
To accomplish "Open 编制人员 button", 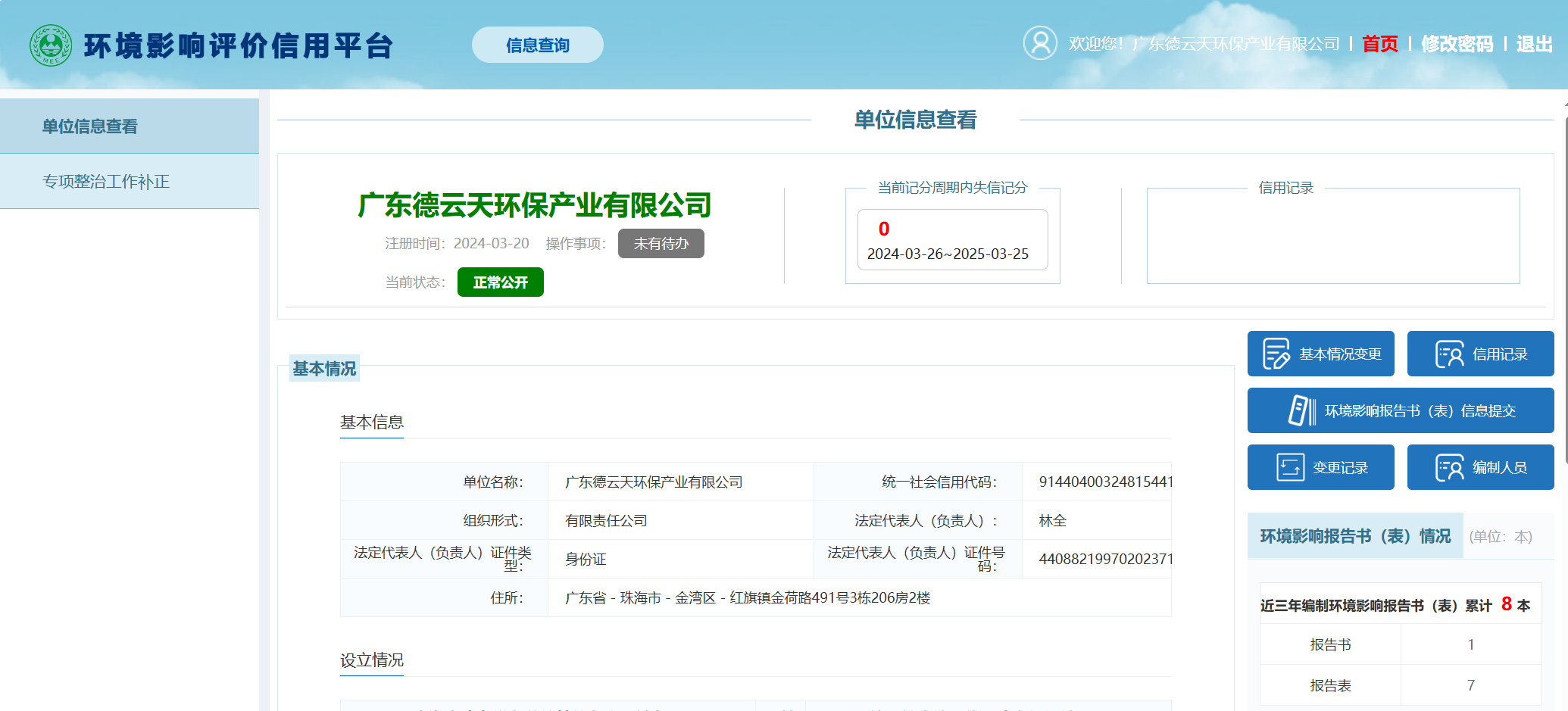I will tap(1481, 467).
